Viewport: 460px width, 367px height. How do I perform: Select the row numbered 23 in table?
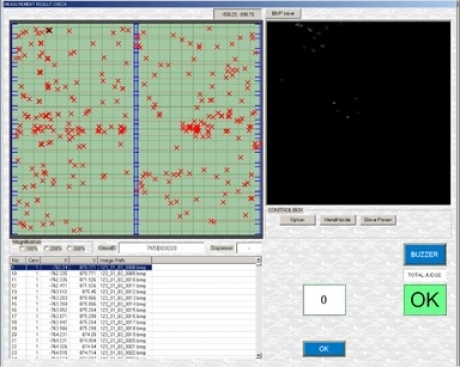81,353
